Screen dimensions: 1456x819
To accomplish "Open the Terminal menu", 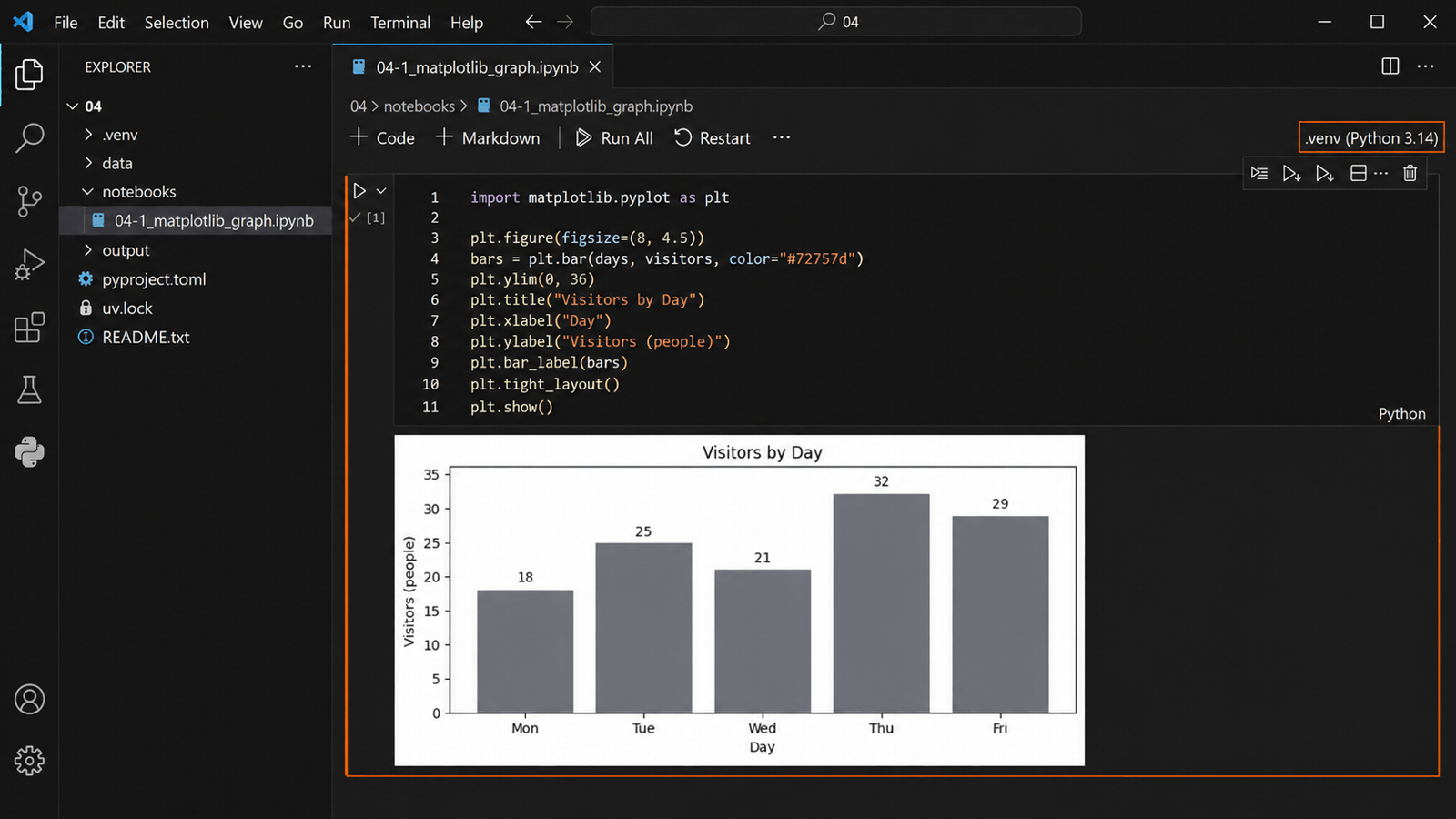I will pos(400,23).
